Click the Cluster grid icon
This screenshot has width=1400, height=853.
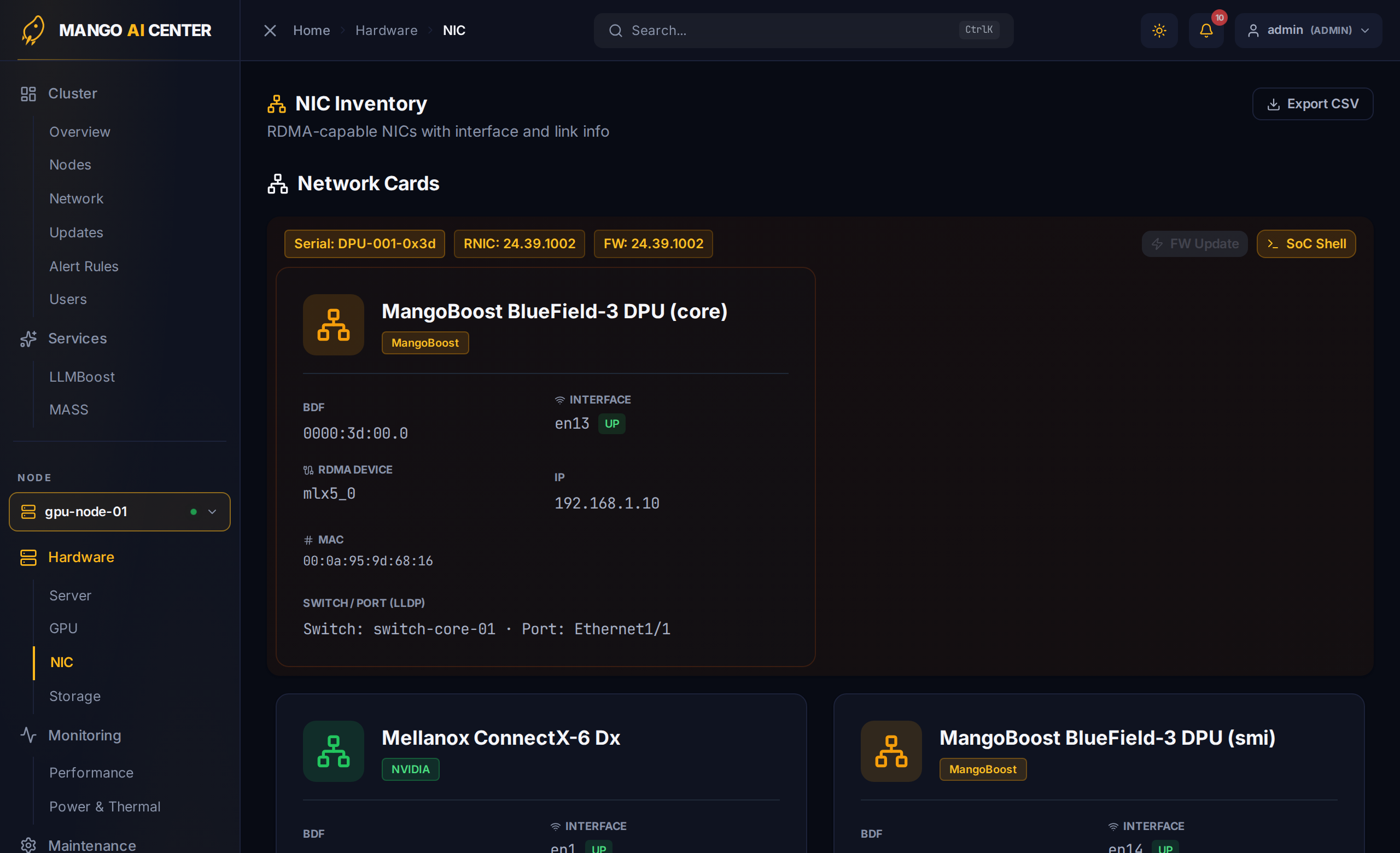pos(28,94)
